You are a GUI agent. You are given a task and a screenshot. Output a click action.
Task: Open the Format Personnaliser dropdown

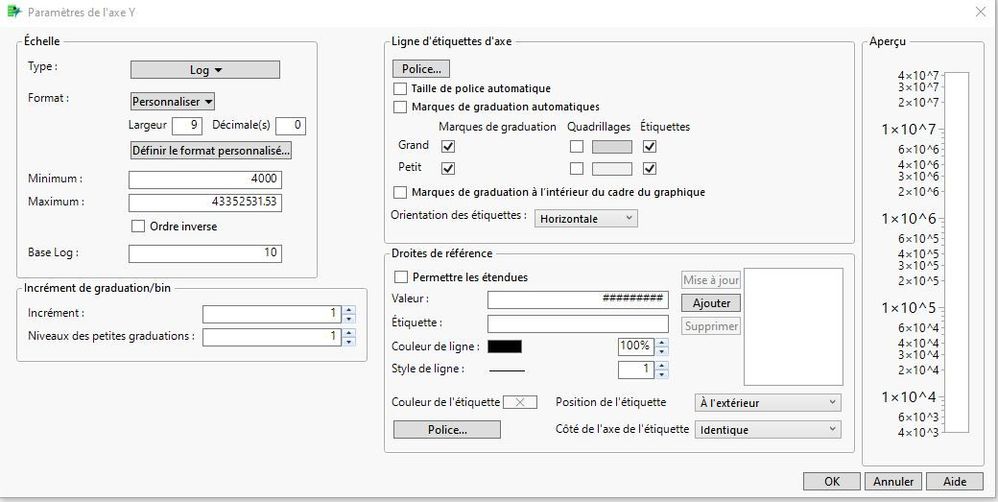pyautogui.click(x=172, y=102)
